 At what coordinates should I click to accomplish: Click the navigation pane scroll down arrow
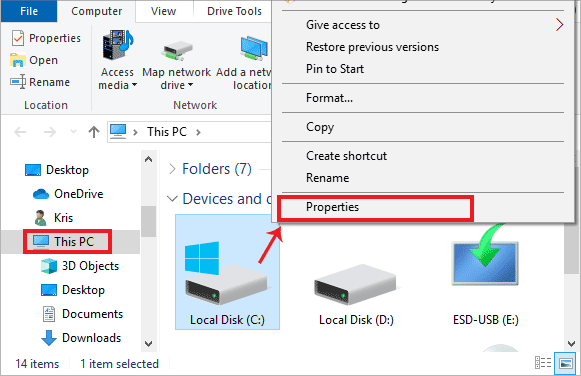[x=149, y=344]
